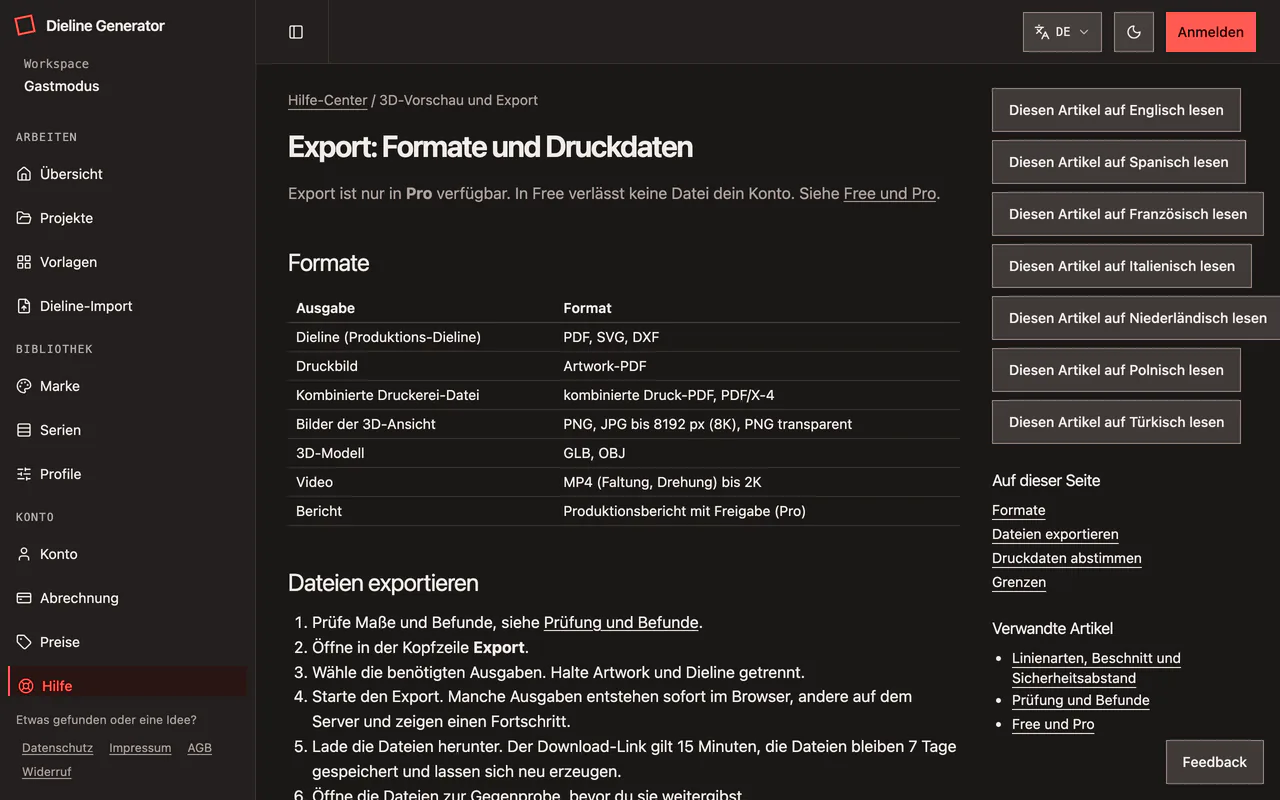This screenshot has width=1280, height=800.
Task: Select Vorlagen in sidebar
Action: click(127, 262)
